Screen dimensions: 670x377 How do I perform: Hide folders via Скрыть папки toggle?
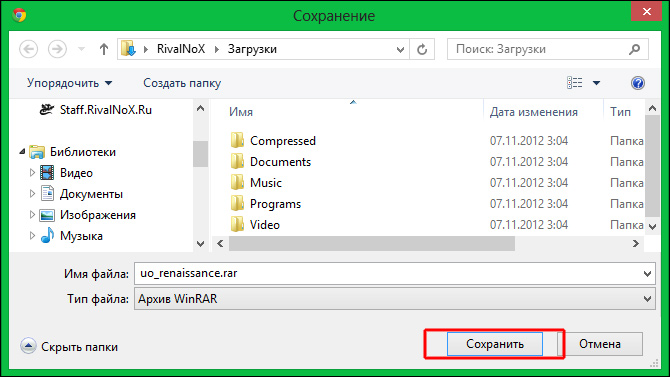pyautogui.click(x=69, y=346)
